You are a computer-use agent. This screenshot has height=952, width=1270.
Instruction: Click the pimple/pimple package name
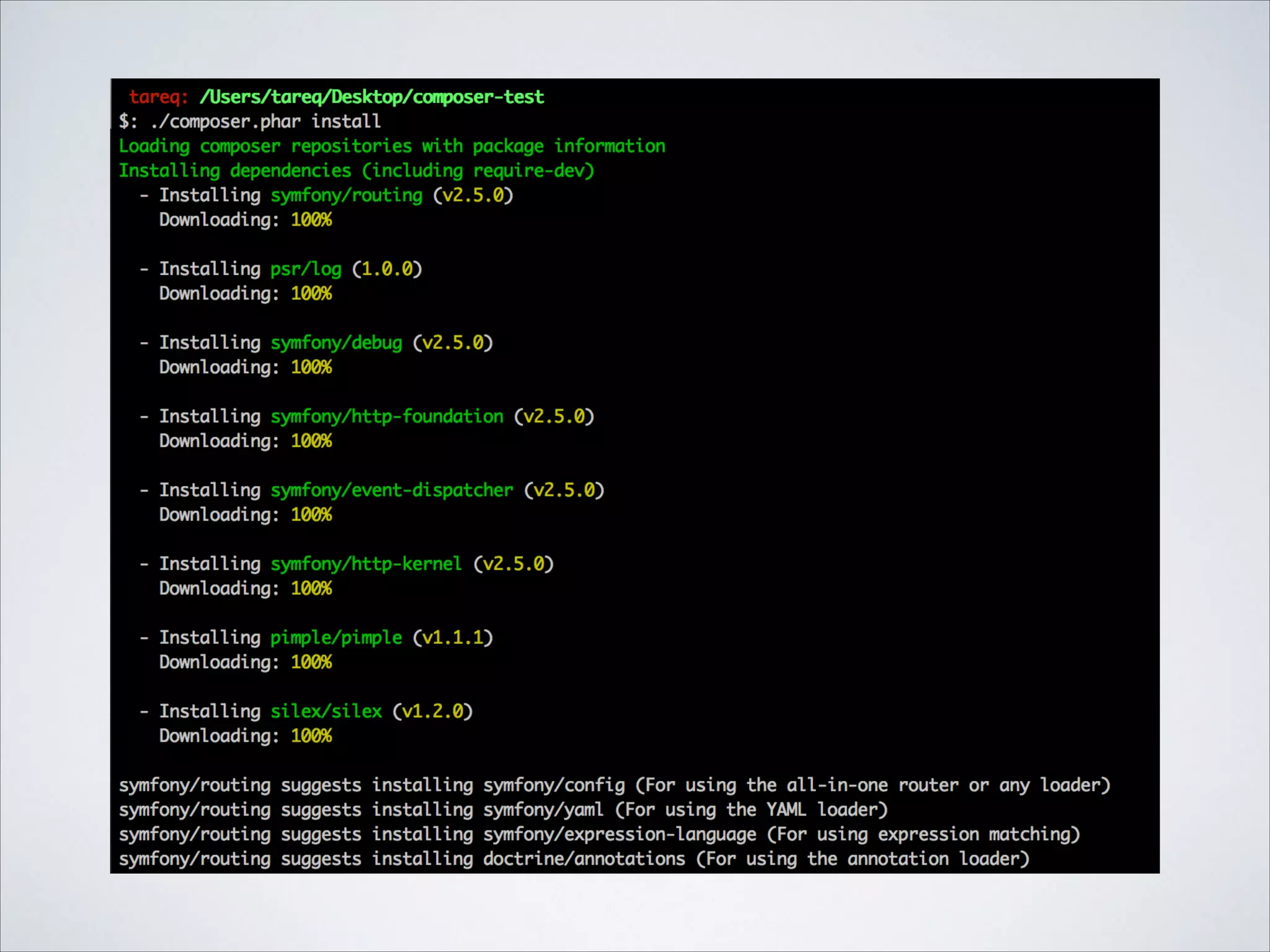click(336, 638)
